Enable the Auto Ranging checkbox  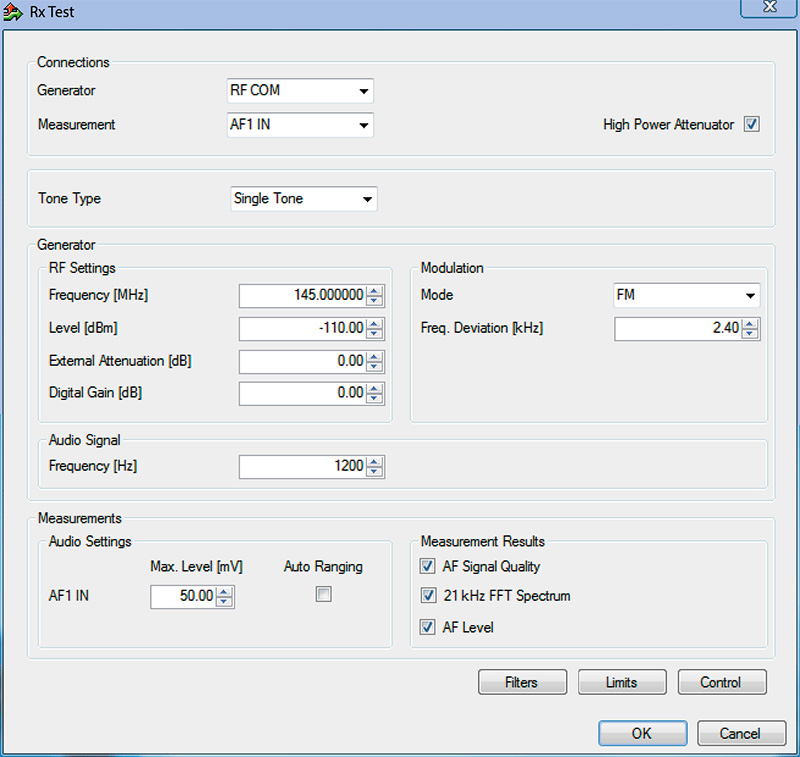tap(323, 595)
